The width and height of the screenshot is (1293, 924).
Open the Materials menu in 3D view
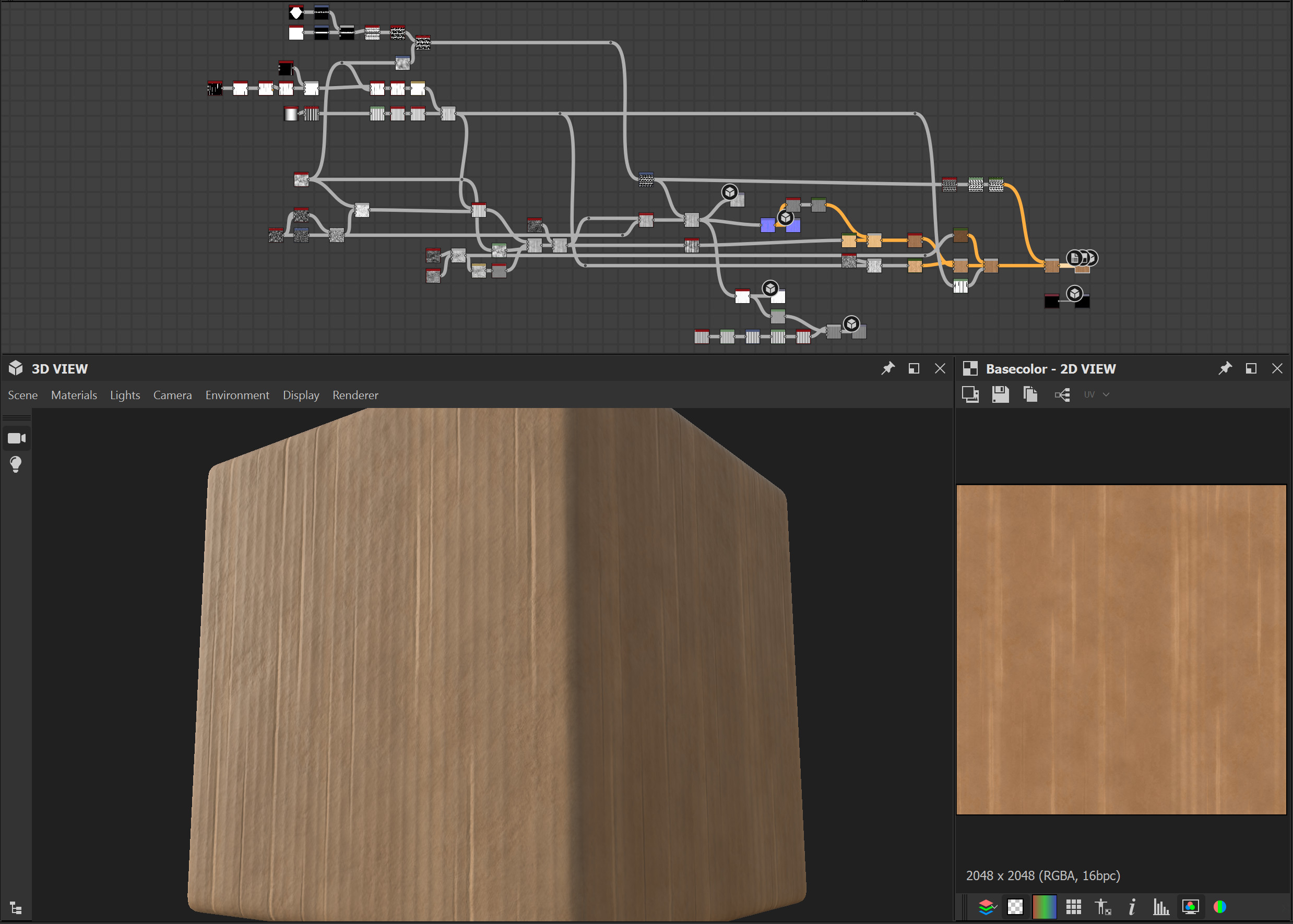[x=74, y=395]
